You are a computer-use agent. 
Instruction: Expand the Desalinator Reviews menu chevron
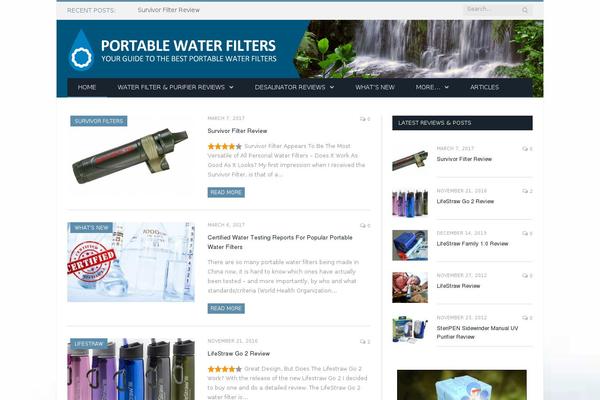point(332,87)
